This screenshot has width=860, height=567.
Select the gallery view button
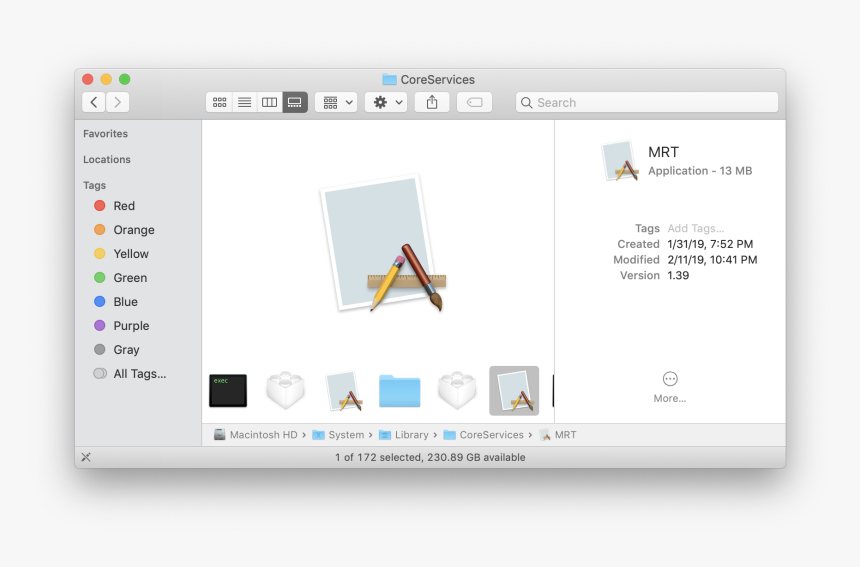click(x=295, y=103)
